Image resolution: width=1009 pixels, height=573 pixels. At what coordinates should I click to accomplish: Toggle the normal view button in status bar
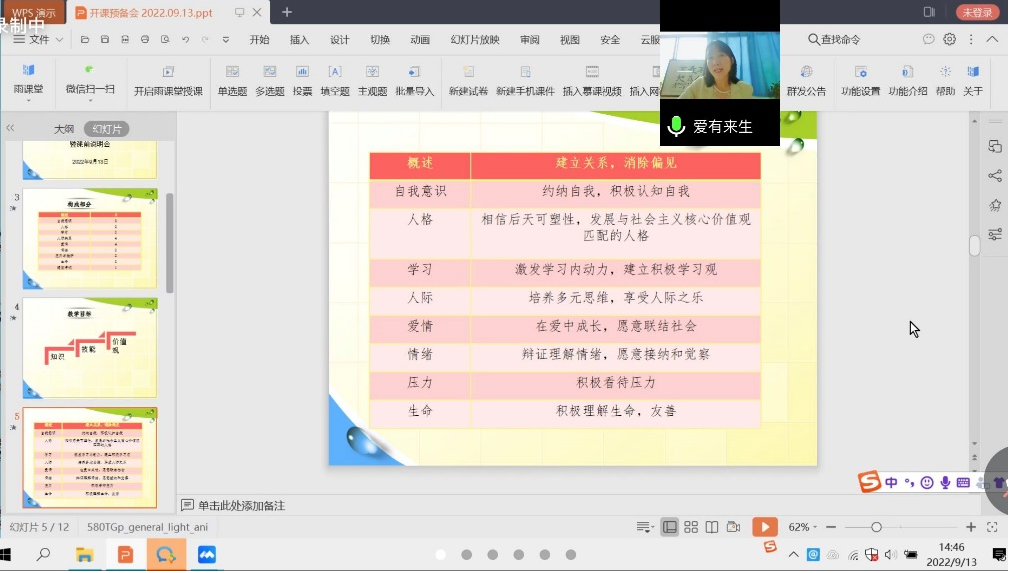669,527
